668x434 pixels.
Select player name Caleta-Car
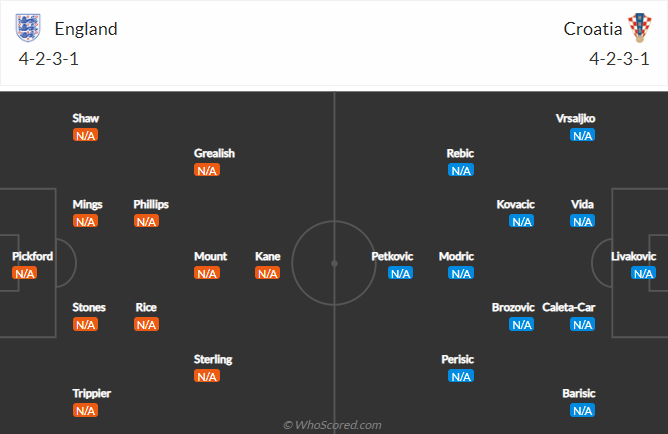point(568,307)
